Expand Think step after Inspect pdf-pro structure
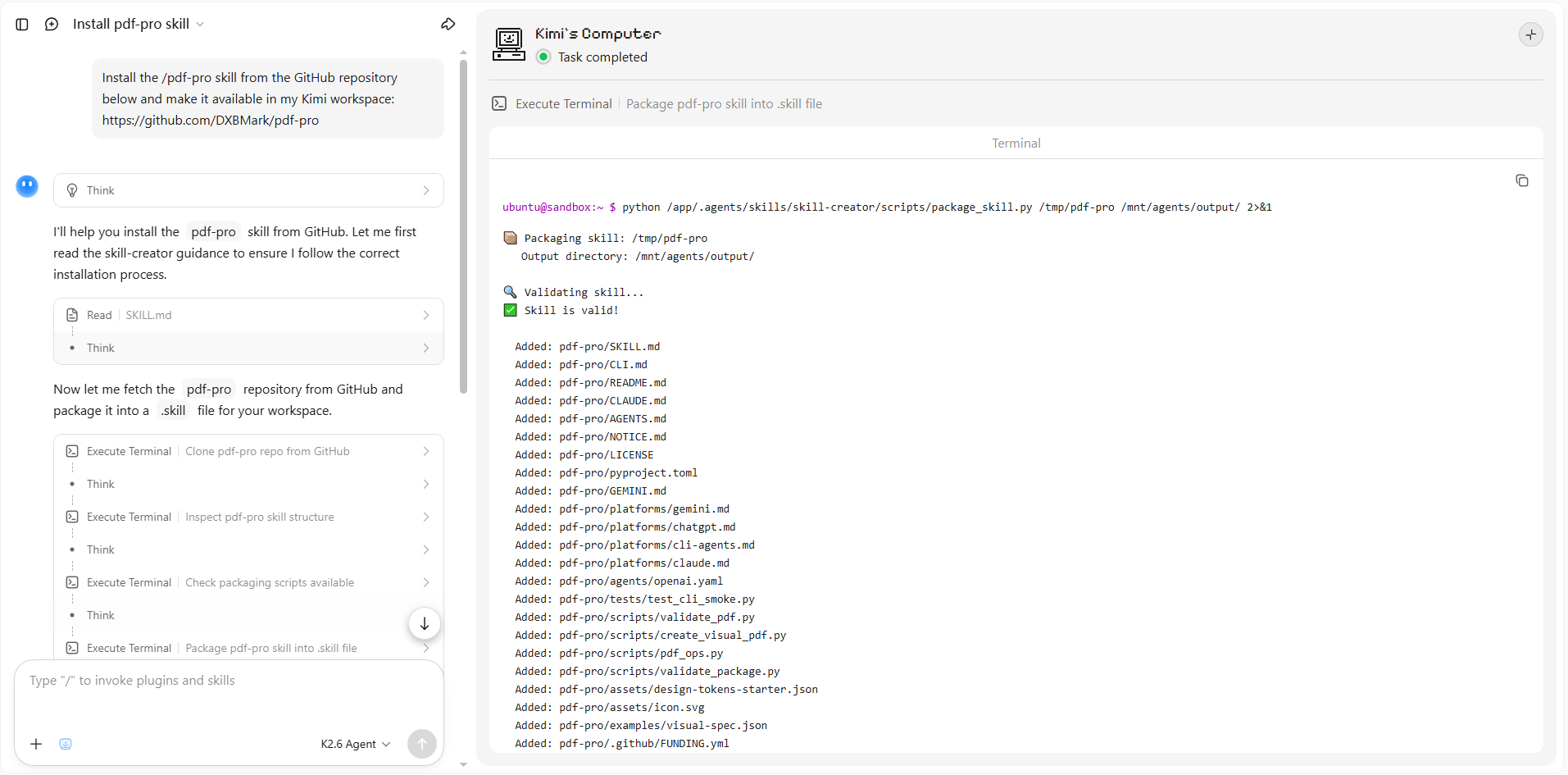The image size is (1568, 775). point(248,549)
